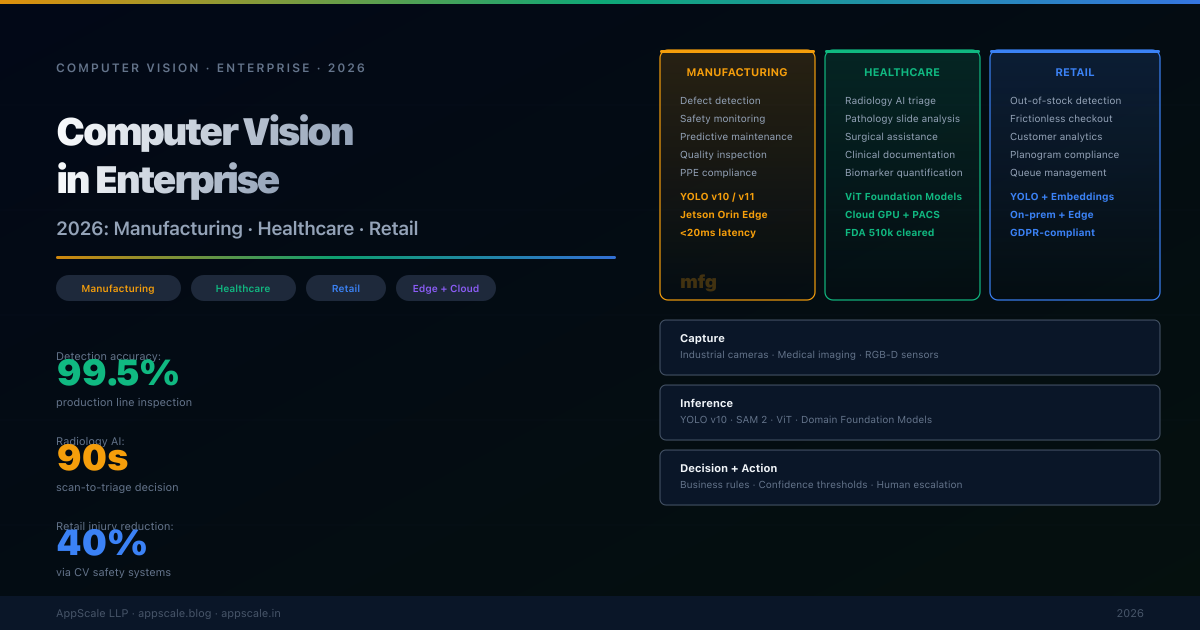This screenshot has width=1200, height=630.
Task: Click the mfg watermark in Manufacturing card
Action: [x=698, y=282]
